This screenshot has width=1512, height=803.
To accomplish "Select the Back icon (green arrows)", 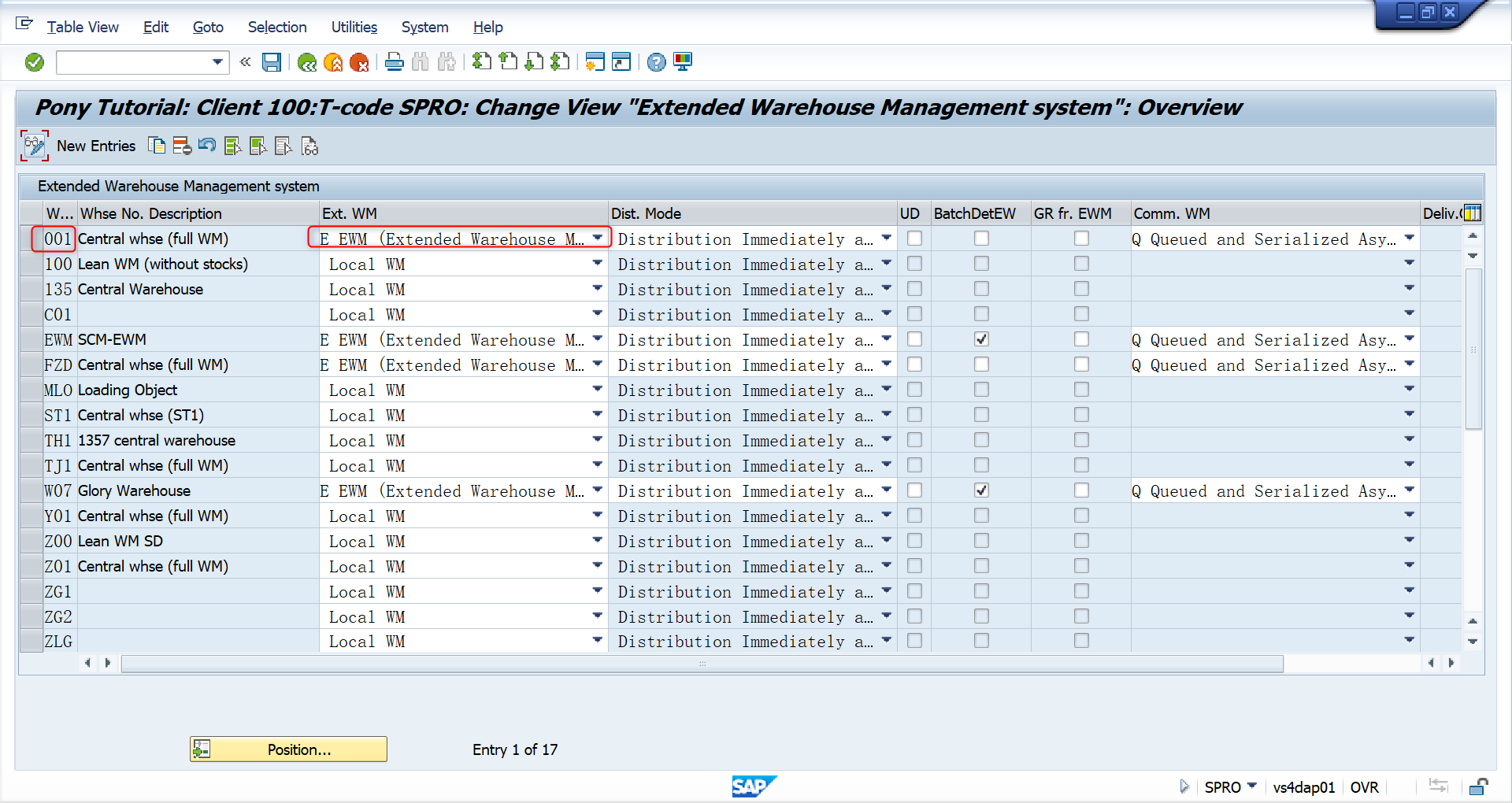I will (x=307, y=62).
